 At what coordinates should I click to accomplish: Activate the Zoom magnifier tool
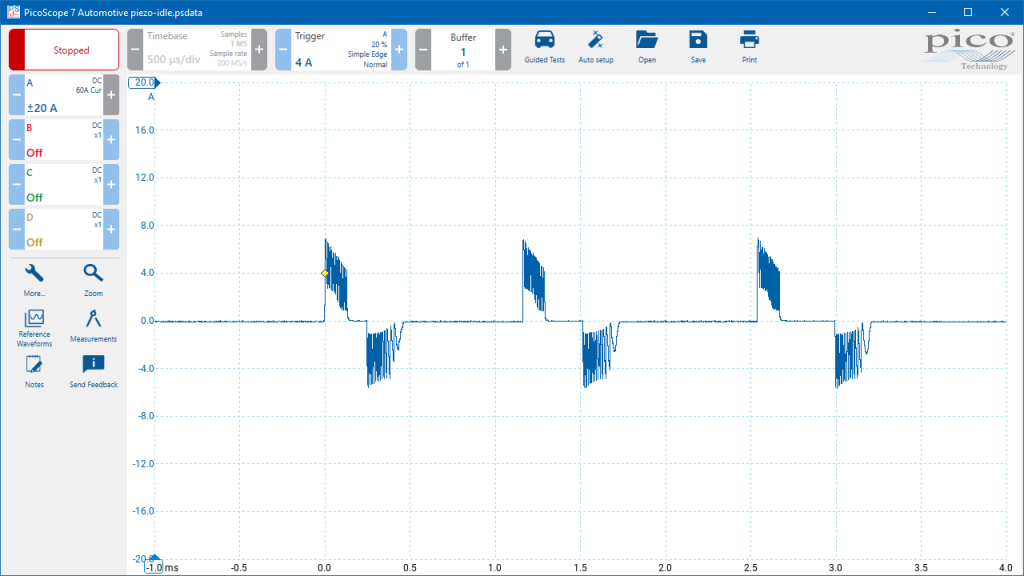pos(93,280)
